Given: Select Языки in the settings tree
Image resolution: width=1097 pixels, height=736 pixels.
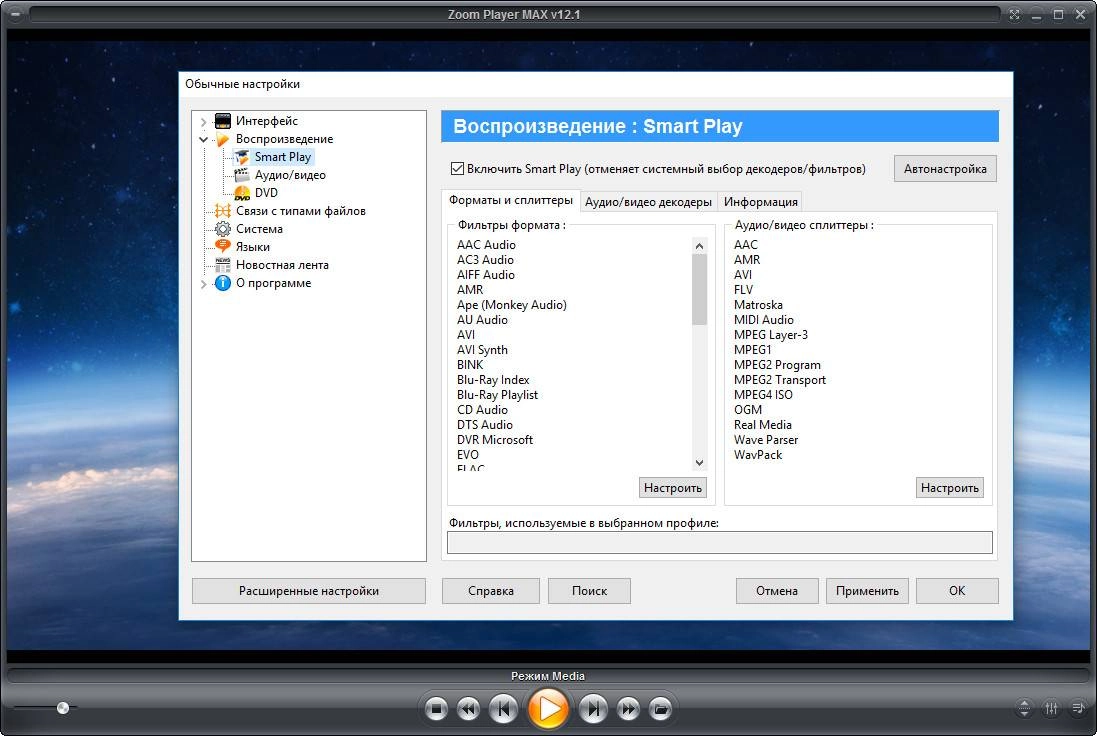Looking at the screenshot, I should tap(253, 247).
